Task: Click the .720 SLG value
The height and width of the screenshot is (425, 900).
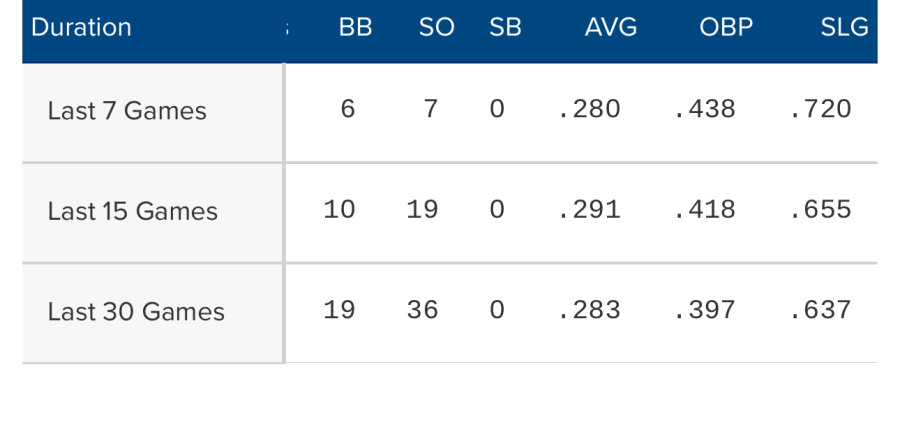Action: coord(820,109)
